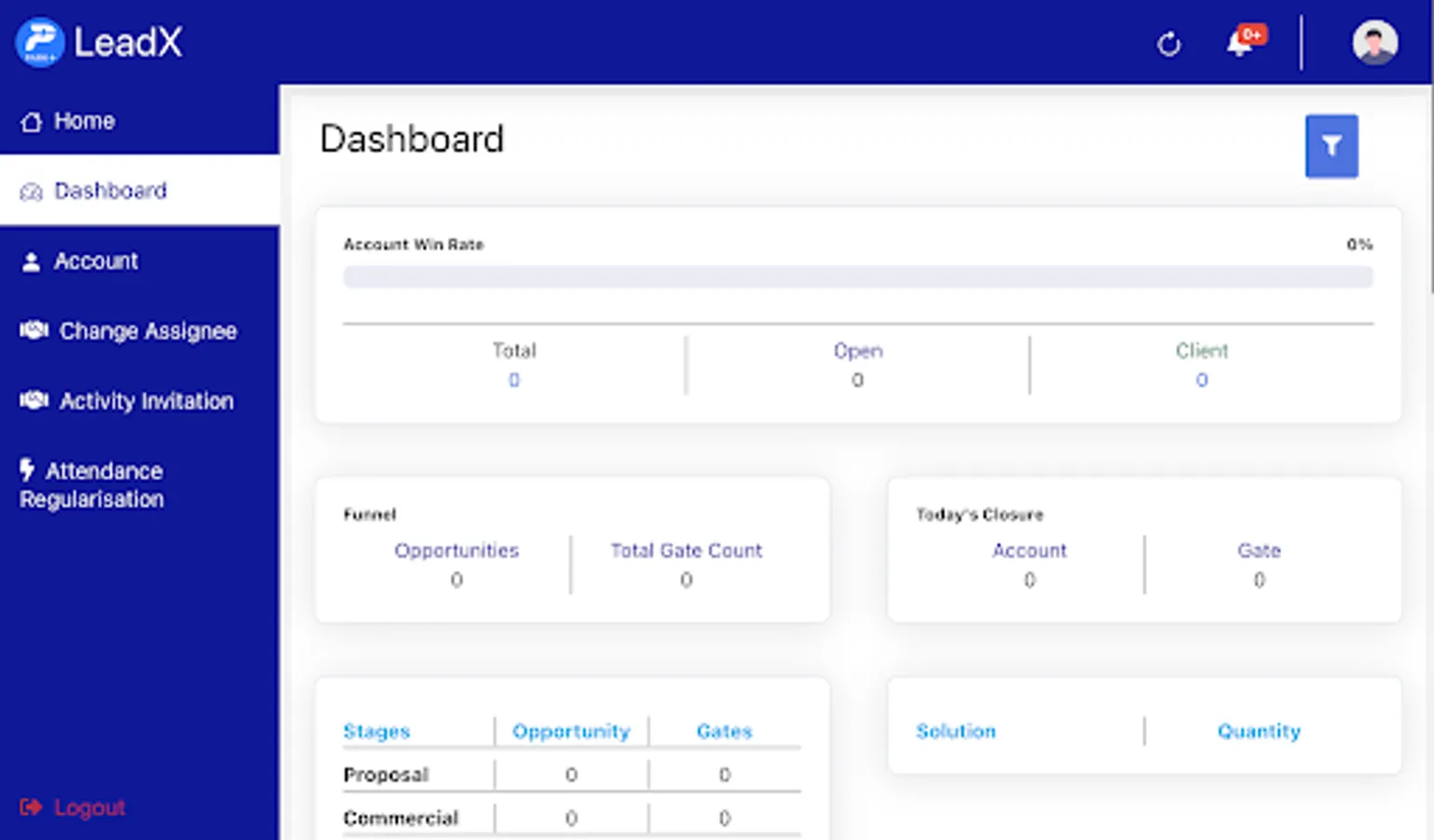Image resolution: width=1434 pixels, height=840 pixels.
Task: Select the Opportunity column header in Stages table
Action: coord(571,731)
